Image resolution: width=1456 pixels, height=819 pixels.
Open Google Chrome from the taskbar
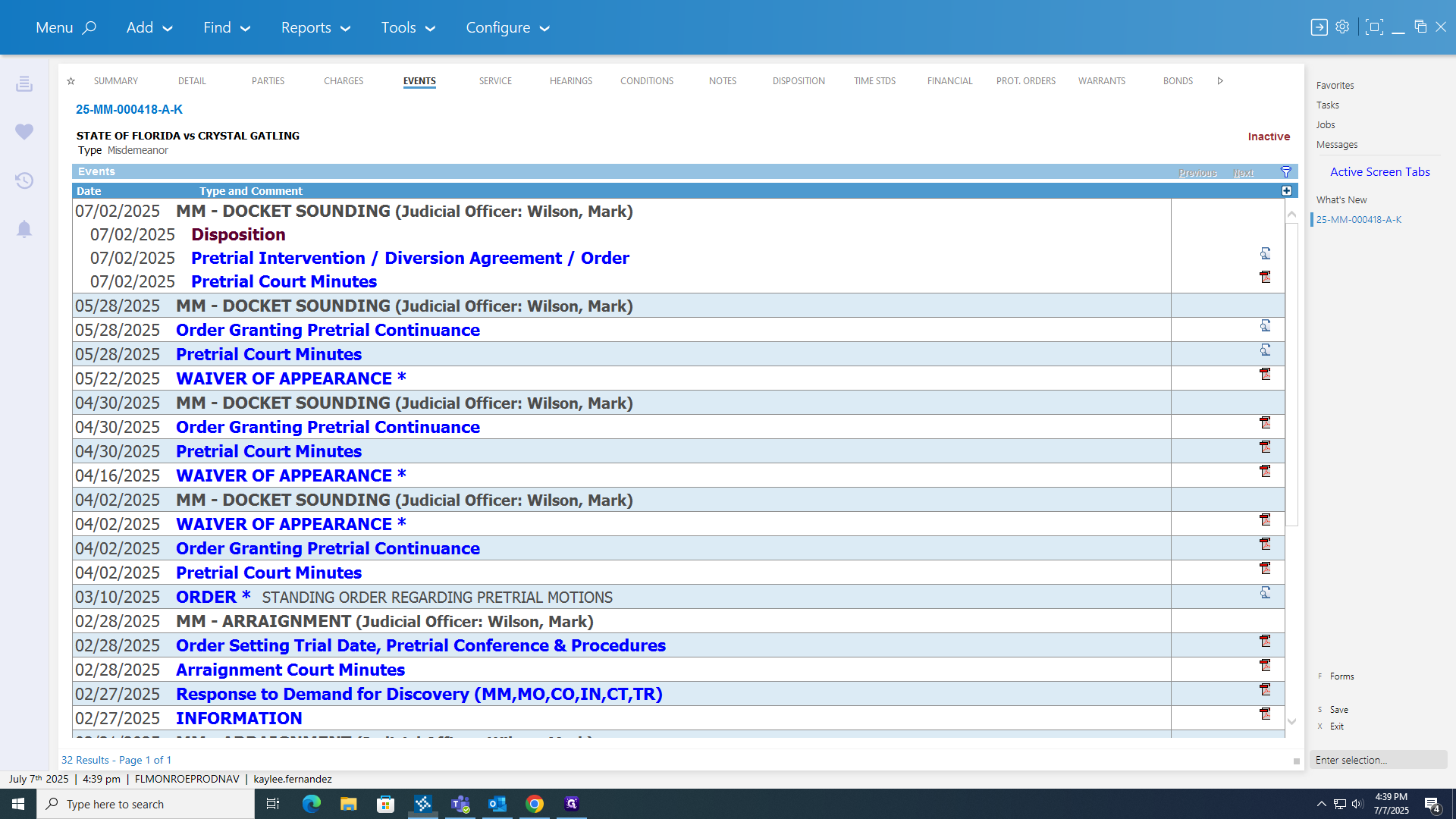(x=535, y=804)
